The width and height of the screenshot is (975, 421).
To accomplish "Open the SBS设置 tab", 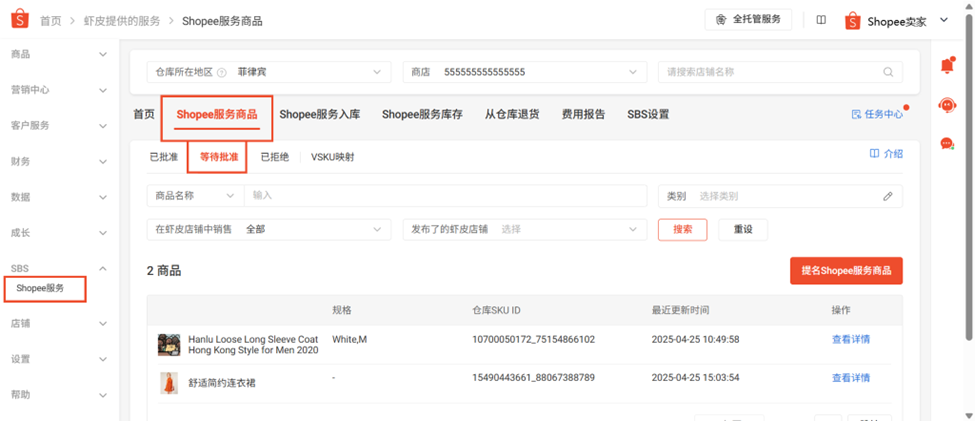I will (x=648, y=114).
